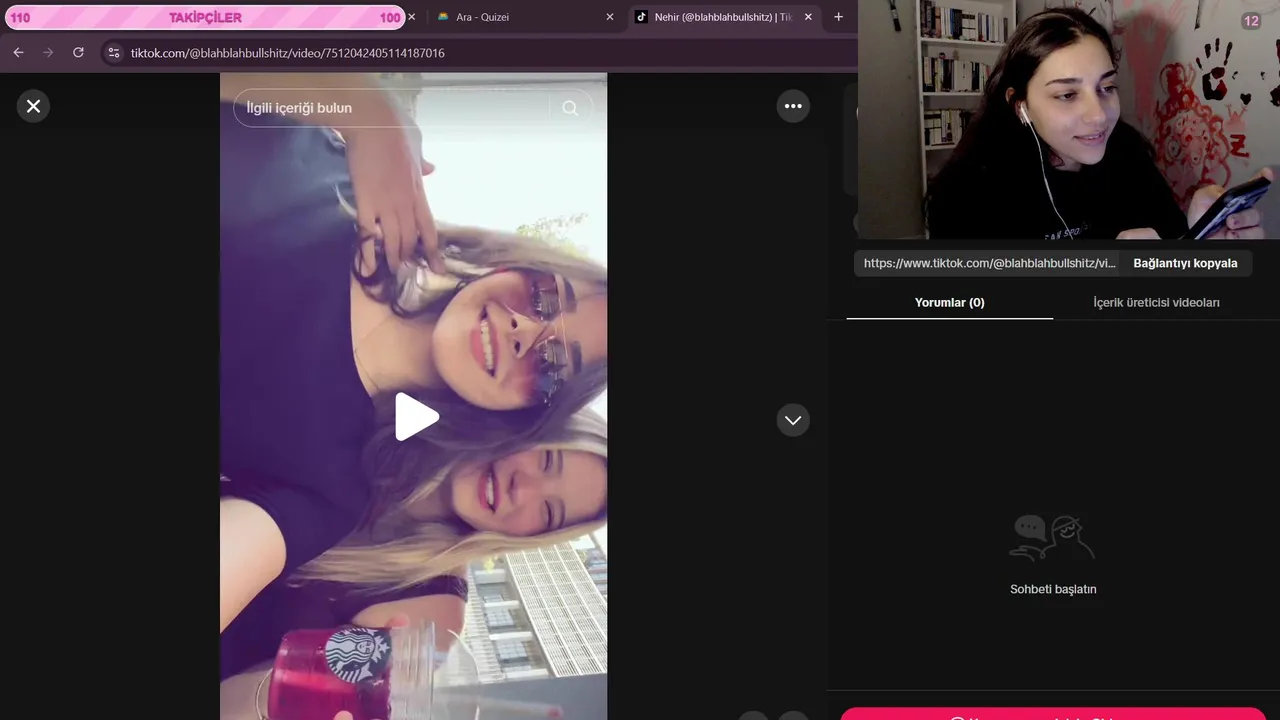Open site information icon in address bar
1280x720 pixels.
[114, 53]
